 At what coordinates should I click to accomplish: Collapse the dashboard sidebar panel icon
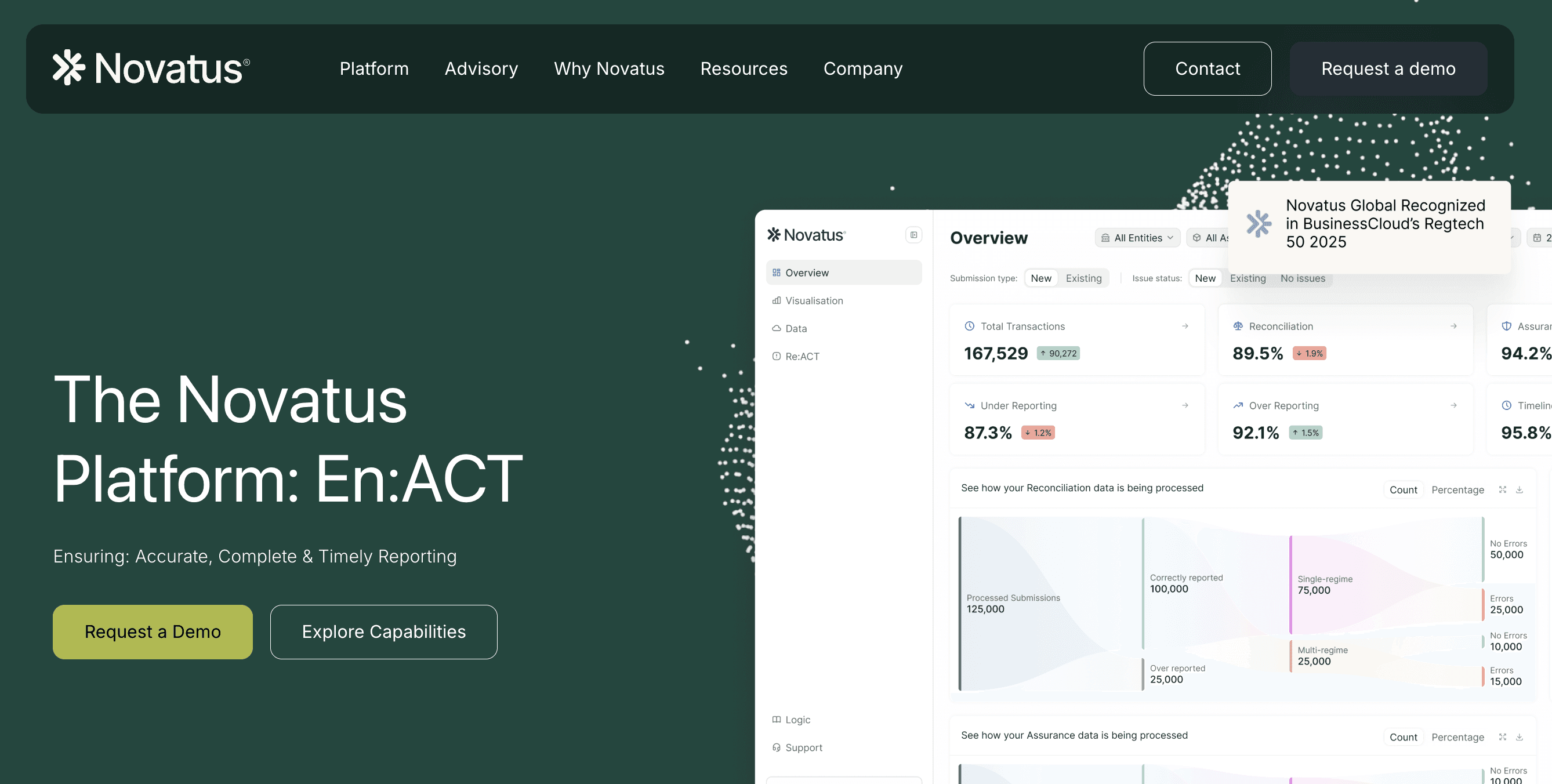[x=913, y=235]
